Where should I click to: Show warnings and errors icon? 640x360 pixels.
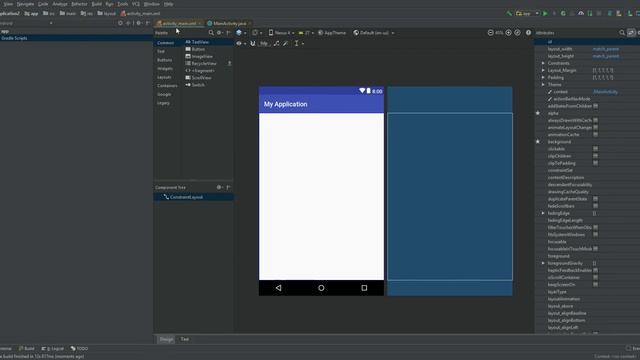529,33
